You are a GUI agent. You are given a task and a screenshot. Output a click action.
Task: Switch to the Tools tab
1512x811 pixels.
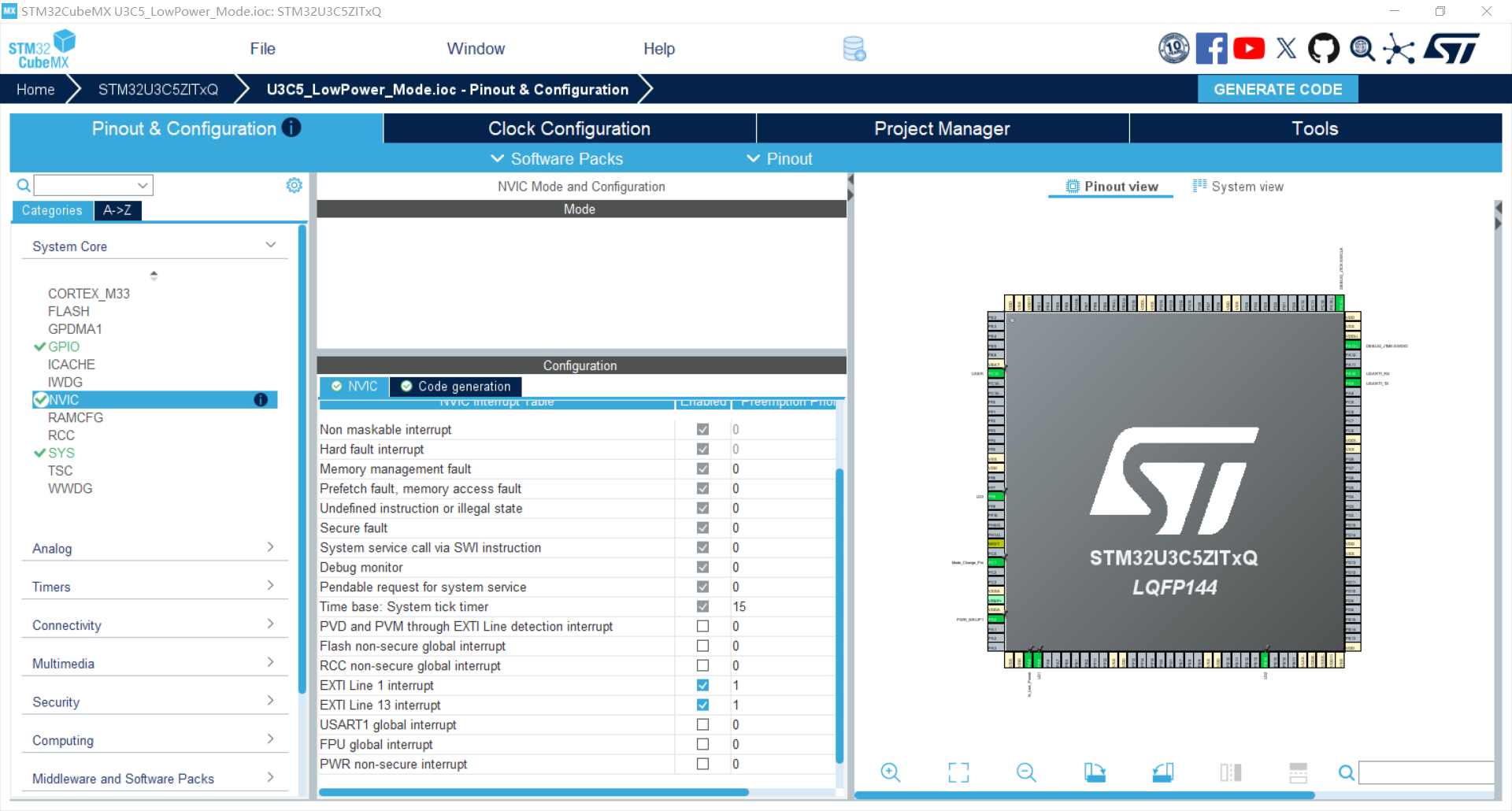1315,128
